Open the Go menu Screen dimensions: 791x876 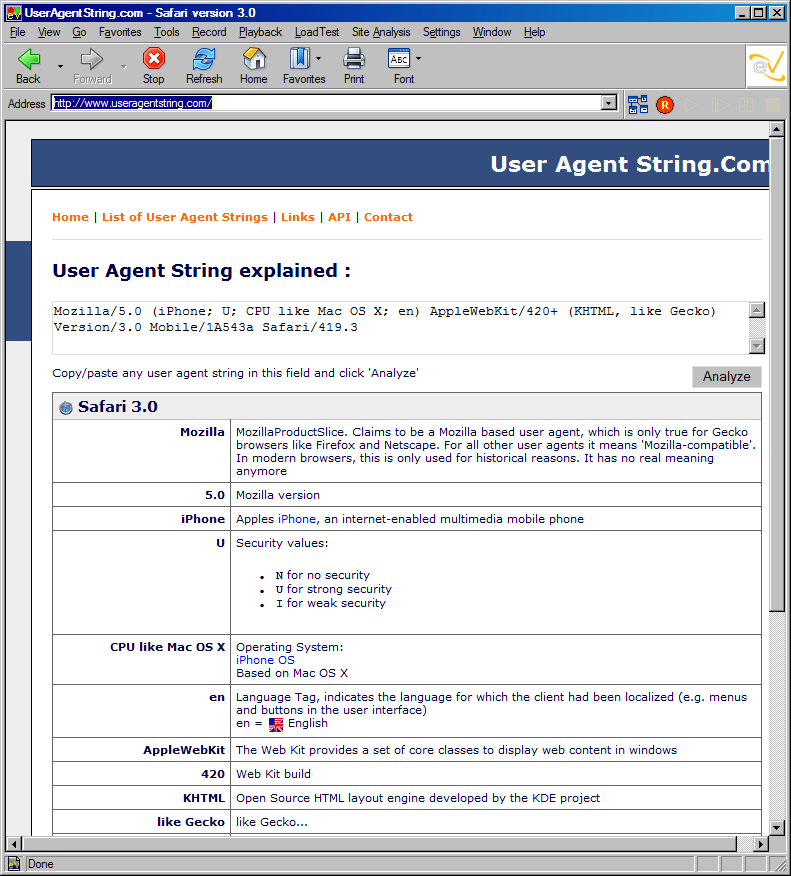coord(79,32)
